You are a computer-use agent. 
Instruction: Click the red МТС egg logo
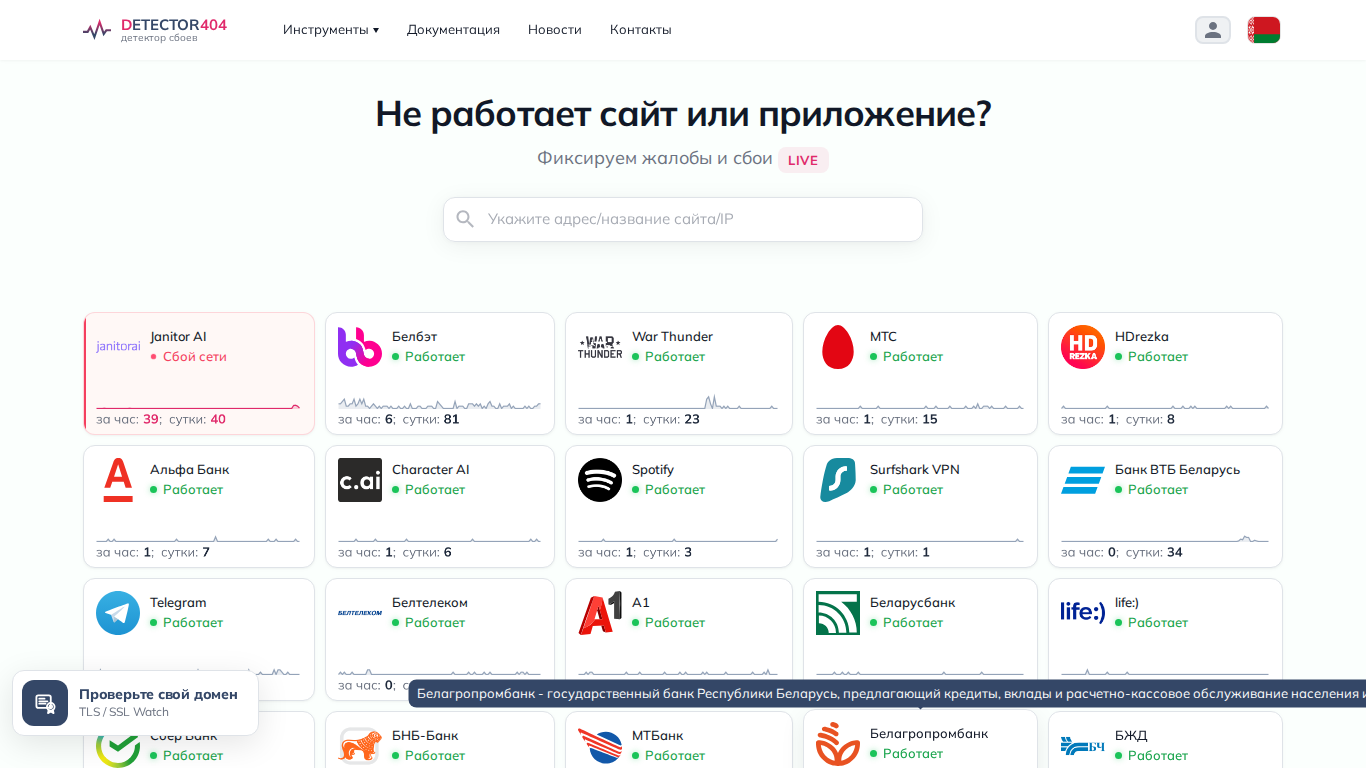coord(838,347)
